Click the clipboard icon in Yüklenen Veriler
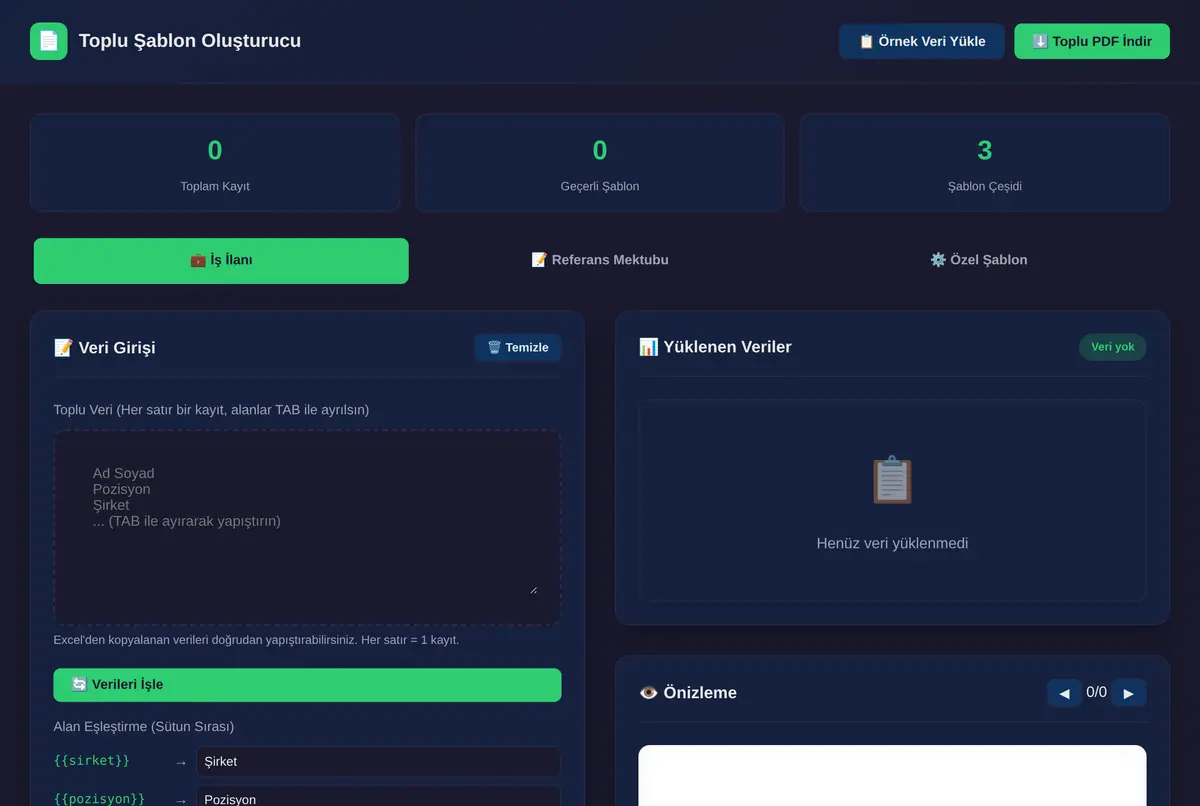Screen dimensions: 1200x806 892,480
